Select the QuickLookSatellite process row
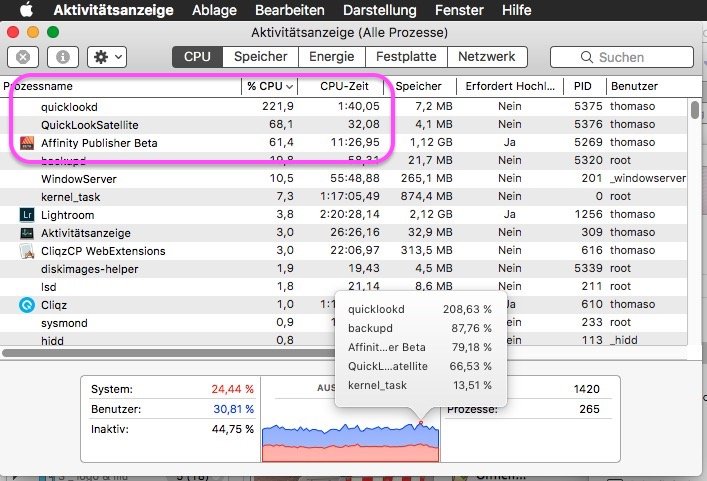The height and width of the screenshot is (481, 707). point(344,125)
